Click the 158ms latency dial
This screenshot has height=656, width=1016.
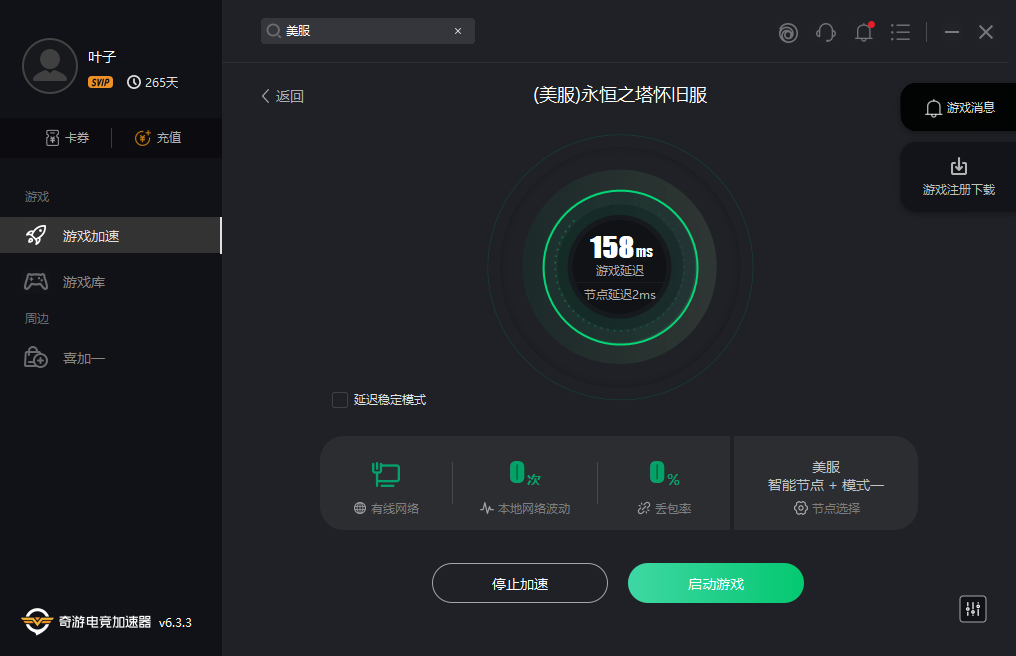pyautogui.click(x=620, y=267)
